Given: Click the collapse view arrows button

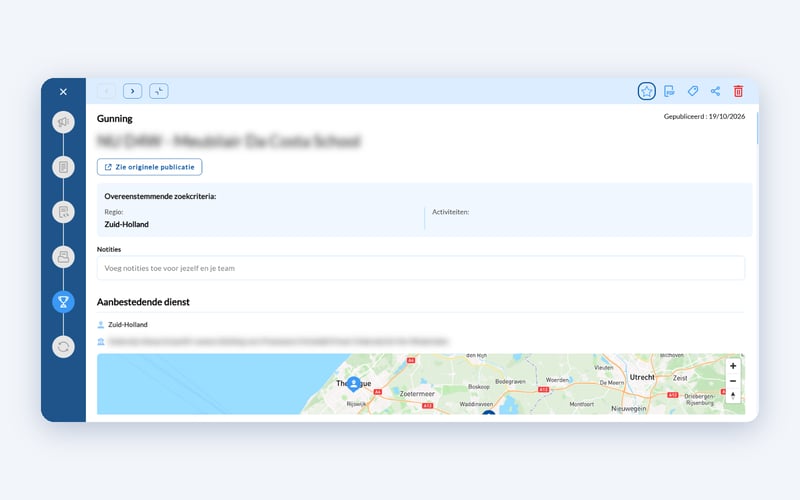Looking at the screenshot, I should (159, 91).
